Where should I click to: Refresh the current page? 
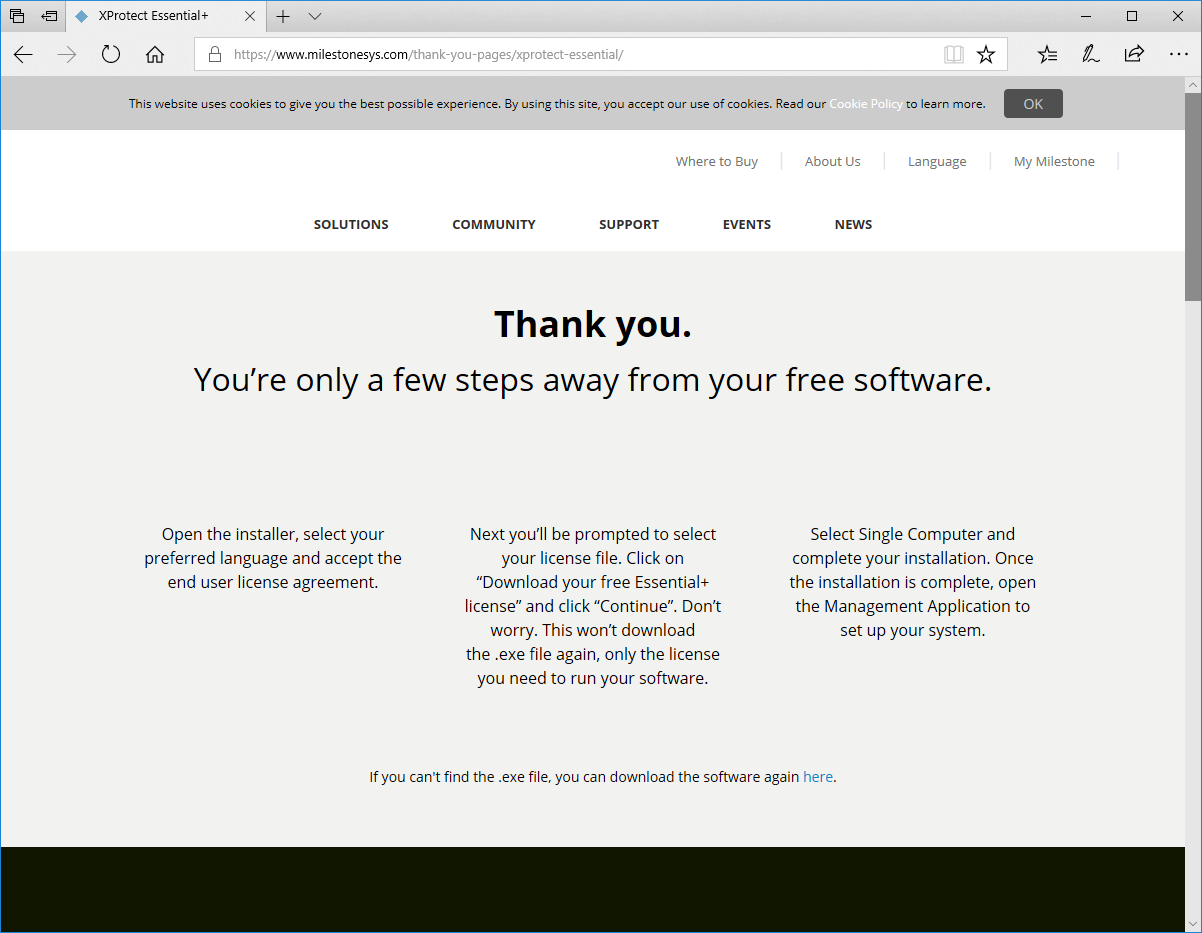click(x=111, y=55)
